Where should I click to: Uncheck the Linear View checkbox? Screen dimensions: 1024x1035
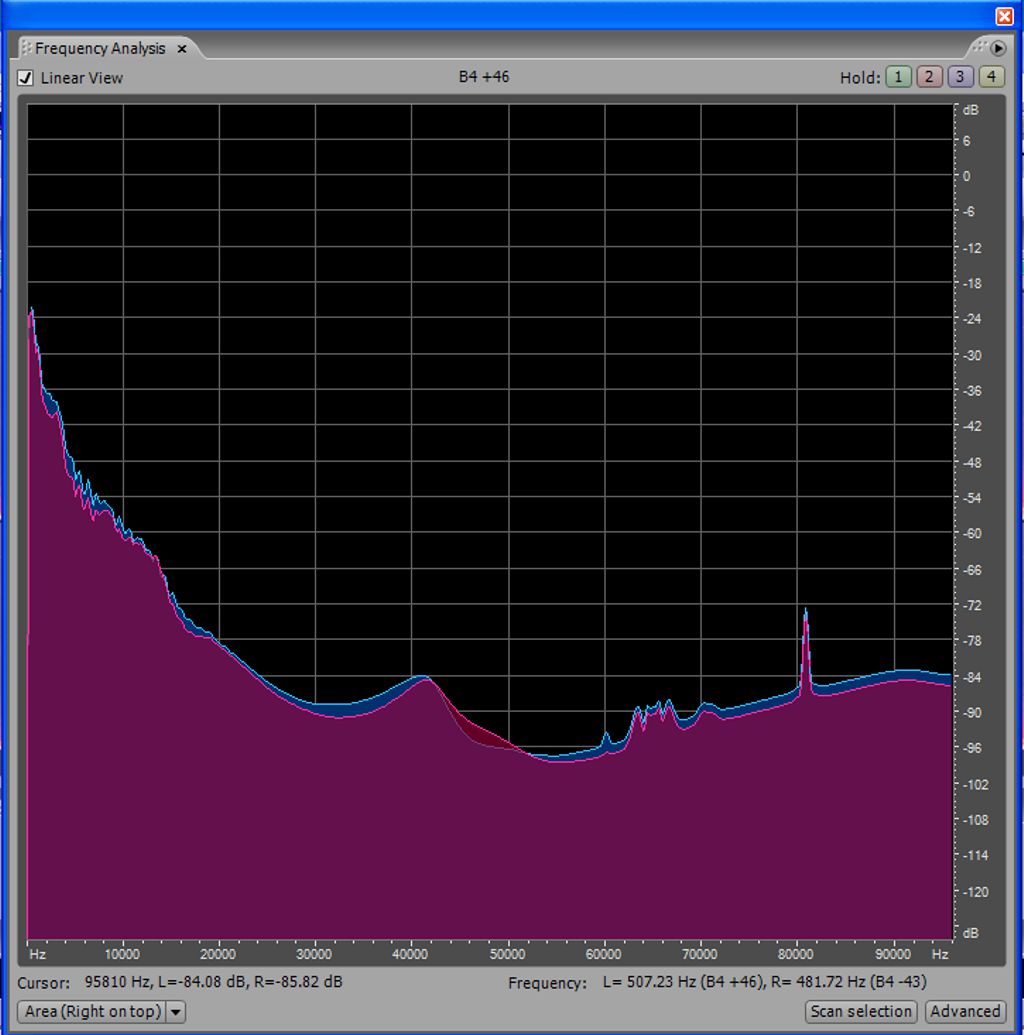26,78
